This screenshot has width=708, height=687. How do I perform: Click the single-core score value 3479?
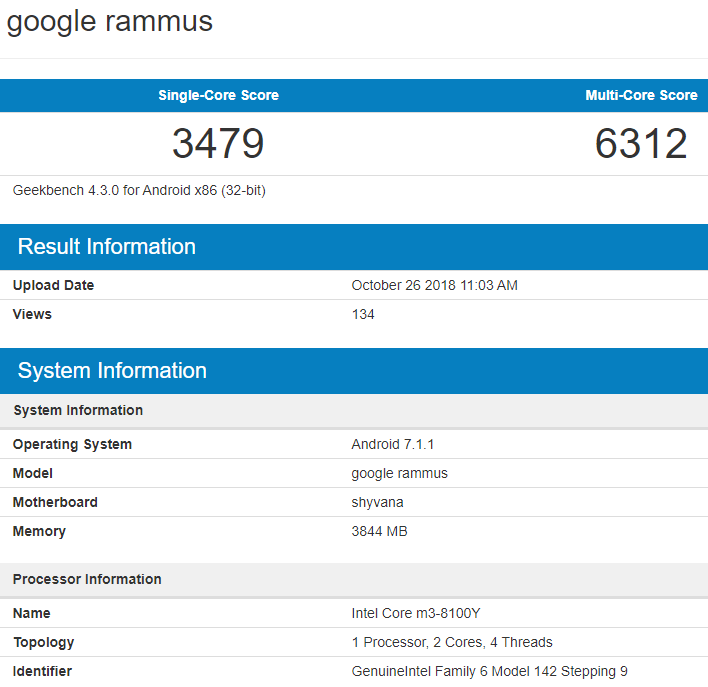coord(218,144)
